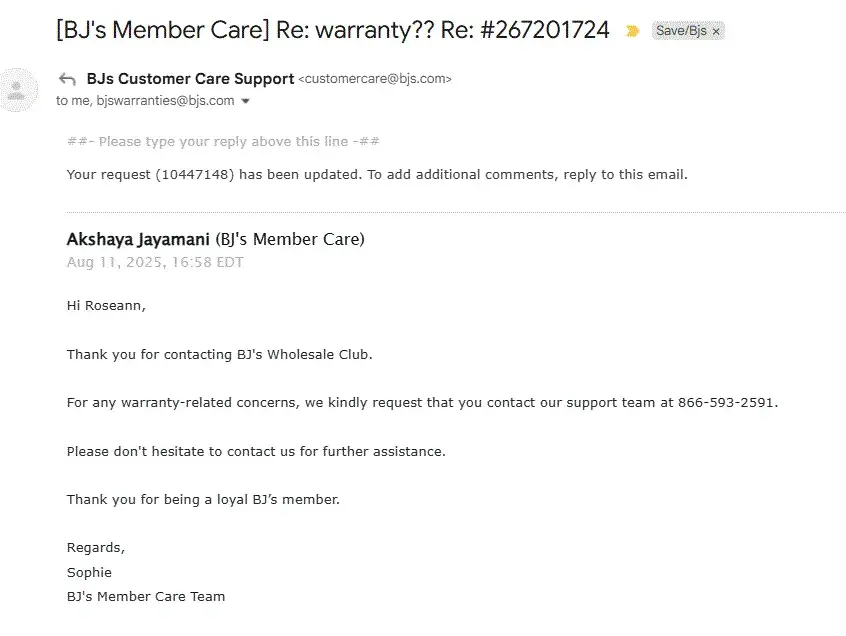Click the "to me, bjswarranties@bjs.com" recipient line
846x636 pixels.
pos(145,101)
